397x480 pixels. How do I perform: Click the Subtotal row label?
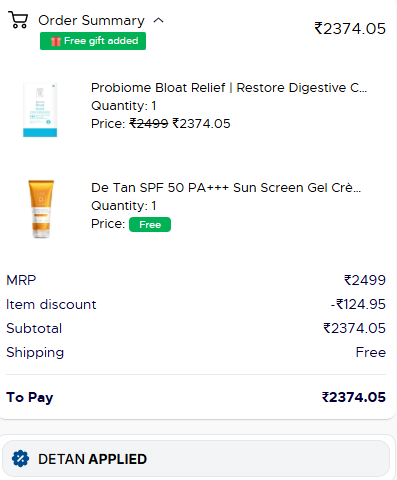tap(34, 328)
